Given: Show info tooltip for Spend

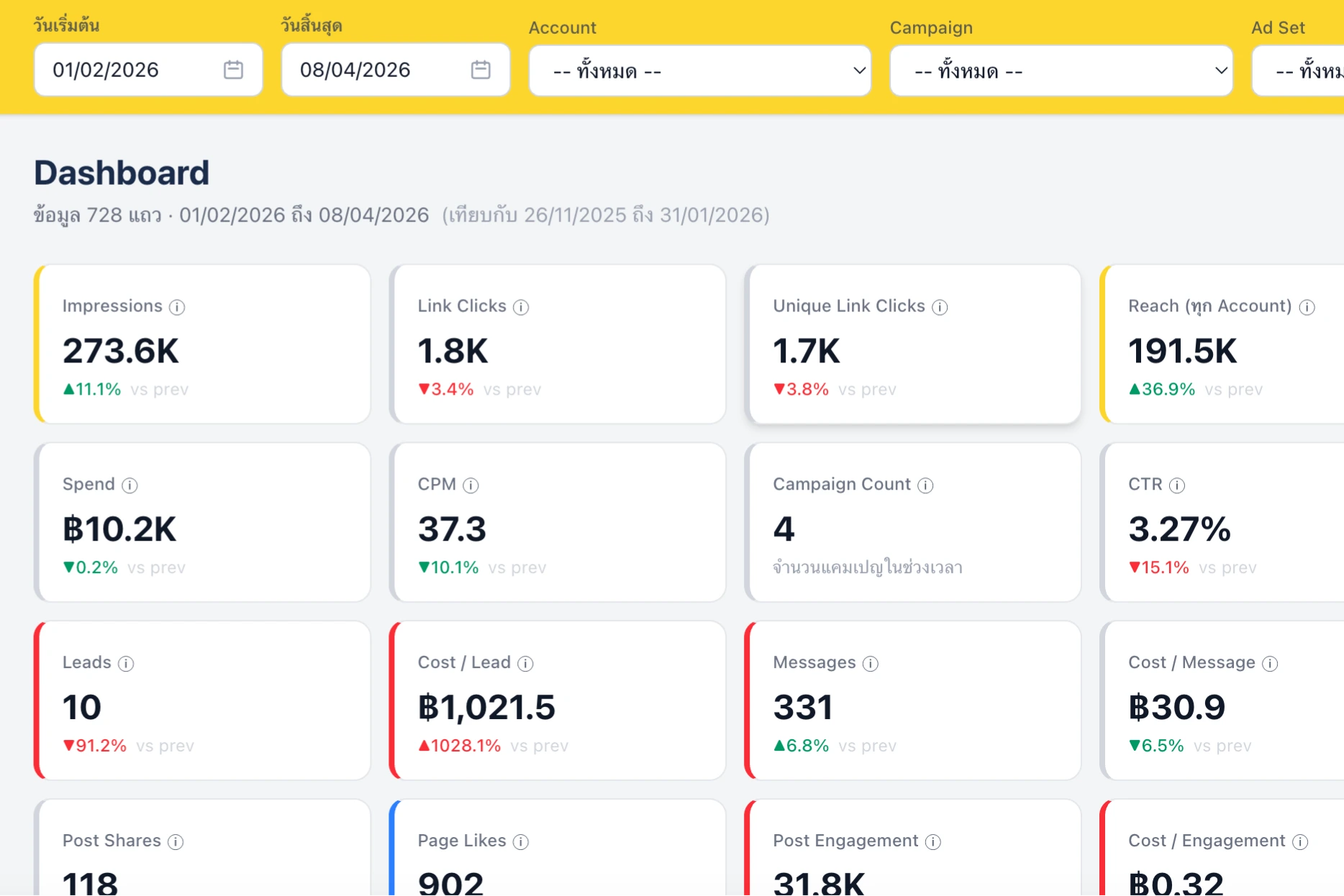Looking at the screenshot, I should click(130, 485).
